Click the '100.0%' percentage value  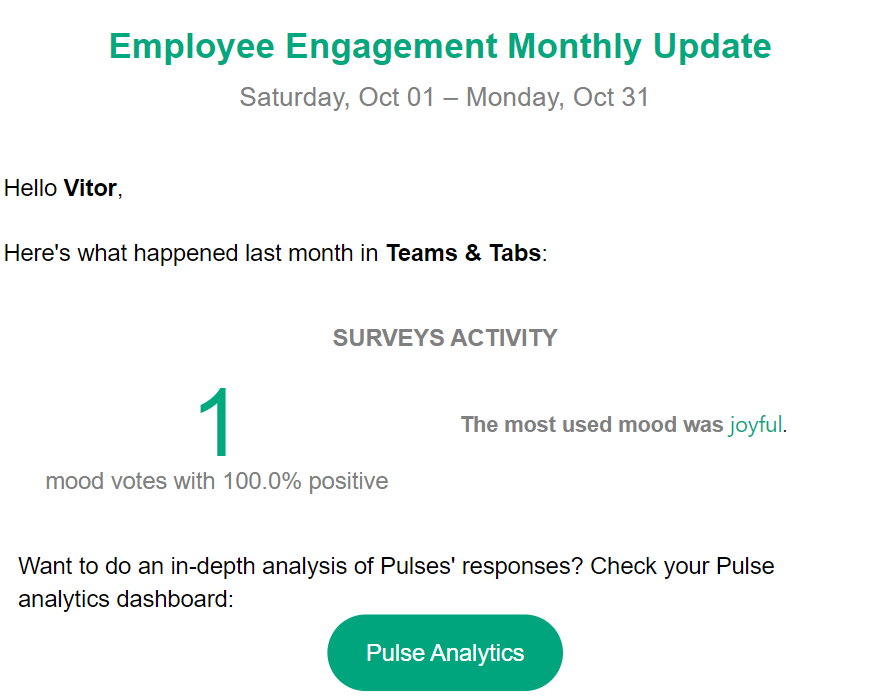click(x=262, y=481)
